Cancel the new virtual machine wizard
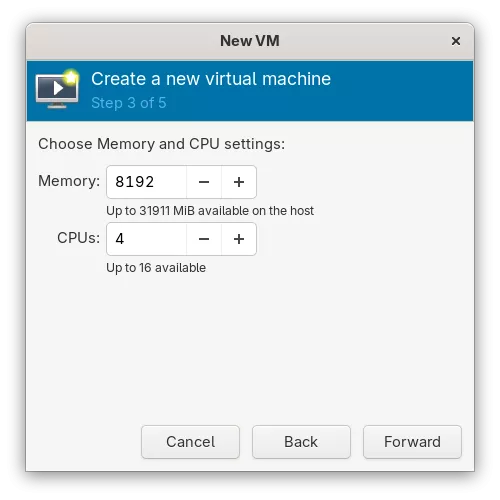Image resolution: width=500 pixels, height=500 pixels. tap(190, 442)
